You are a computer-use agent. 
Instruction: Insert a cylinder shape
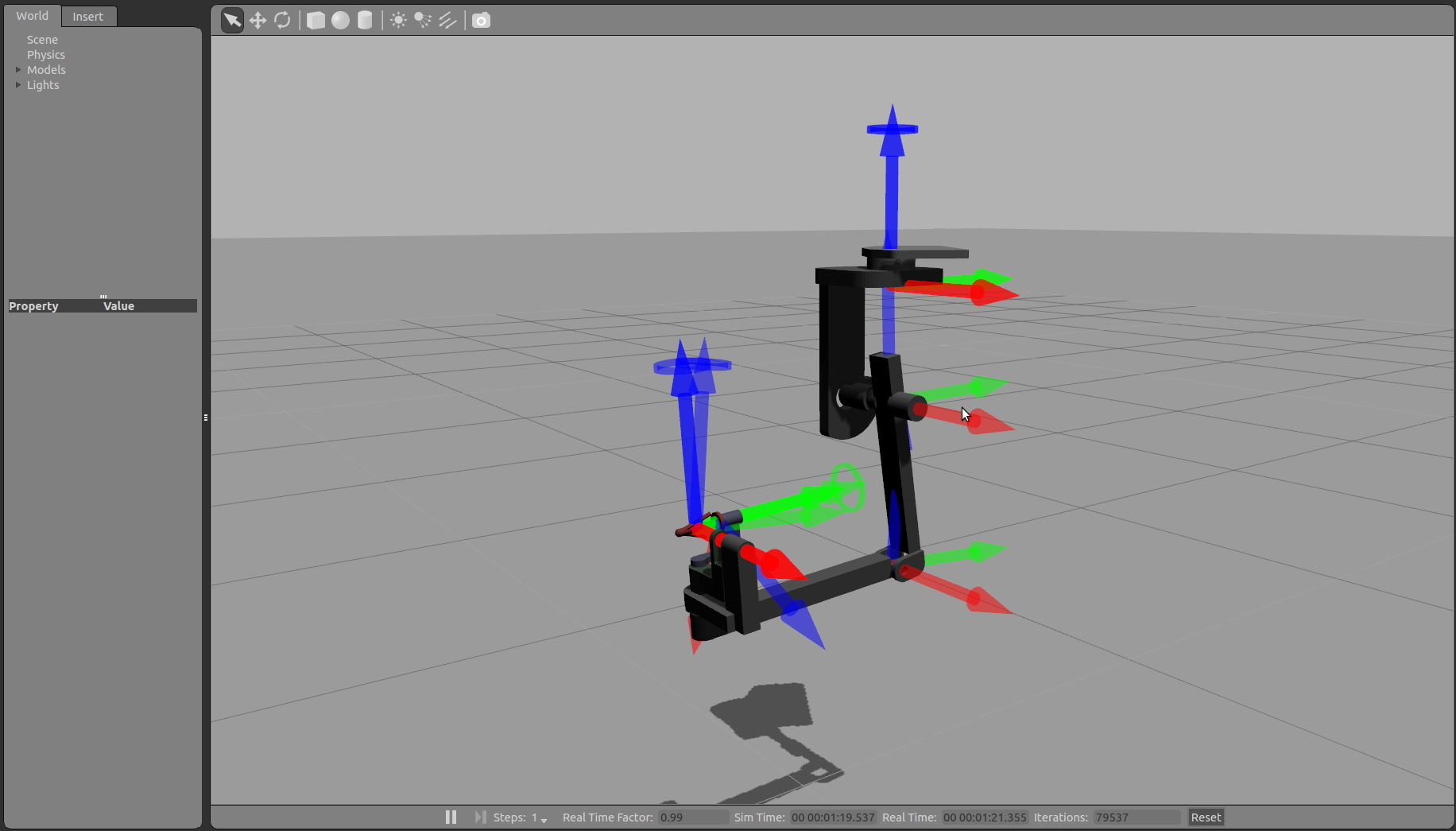coord(365,20)
